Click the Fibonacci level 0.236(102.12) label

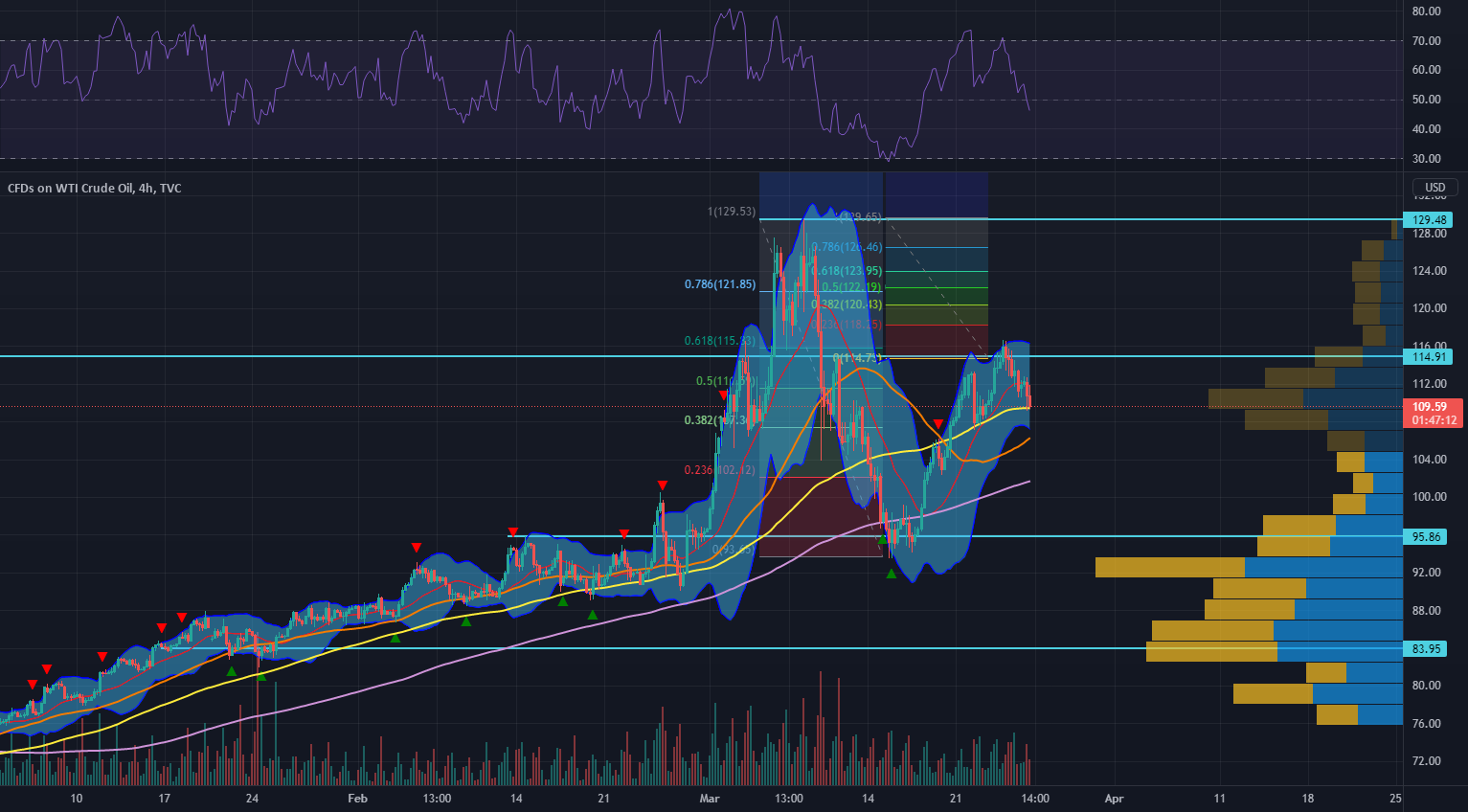tap(719, 470)
